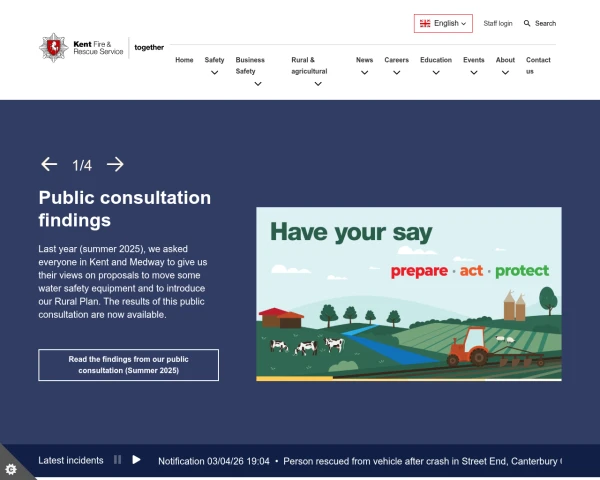Screen dimensions: 600x480
Task: Click the Kent Fire & Rescue Service wordmark
Action: (98, 48)
